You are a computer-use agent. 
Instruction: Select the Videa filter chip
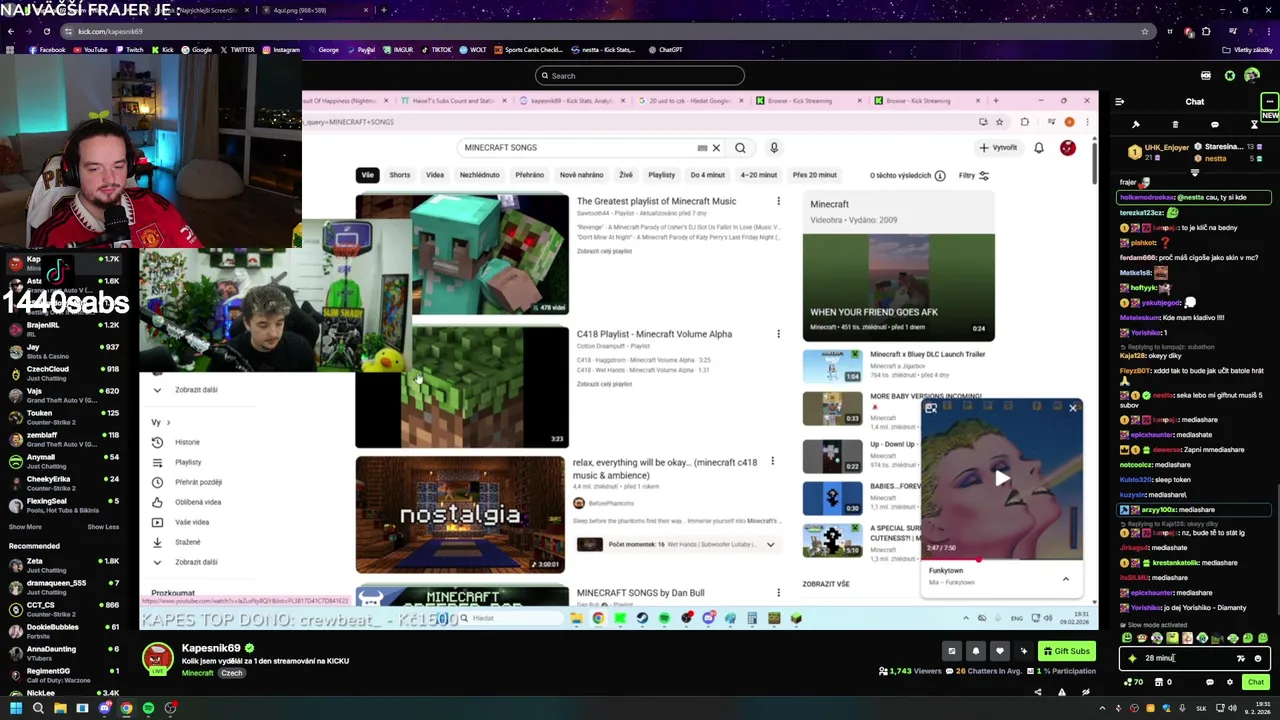point(435,175)
